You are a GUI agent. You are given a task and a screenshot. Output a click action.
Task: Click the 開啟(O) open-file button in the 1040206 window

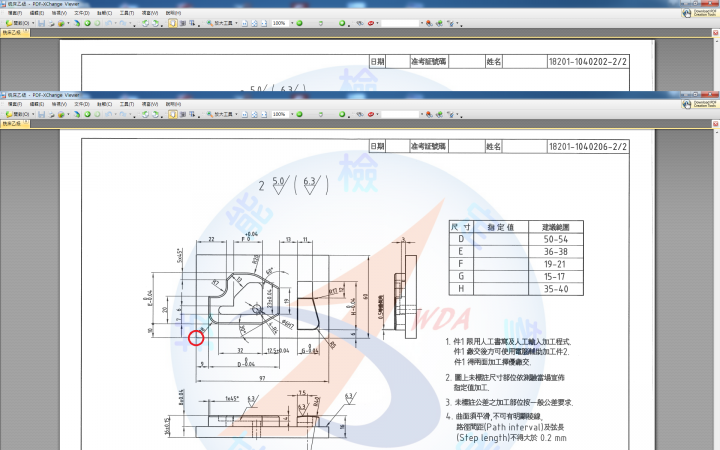(17, 114)
